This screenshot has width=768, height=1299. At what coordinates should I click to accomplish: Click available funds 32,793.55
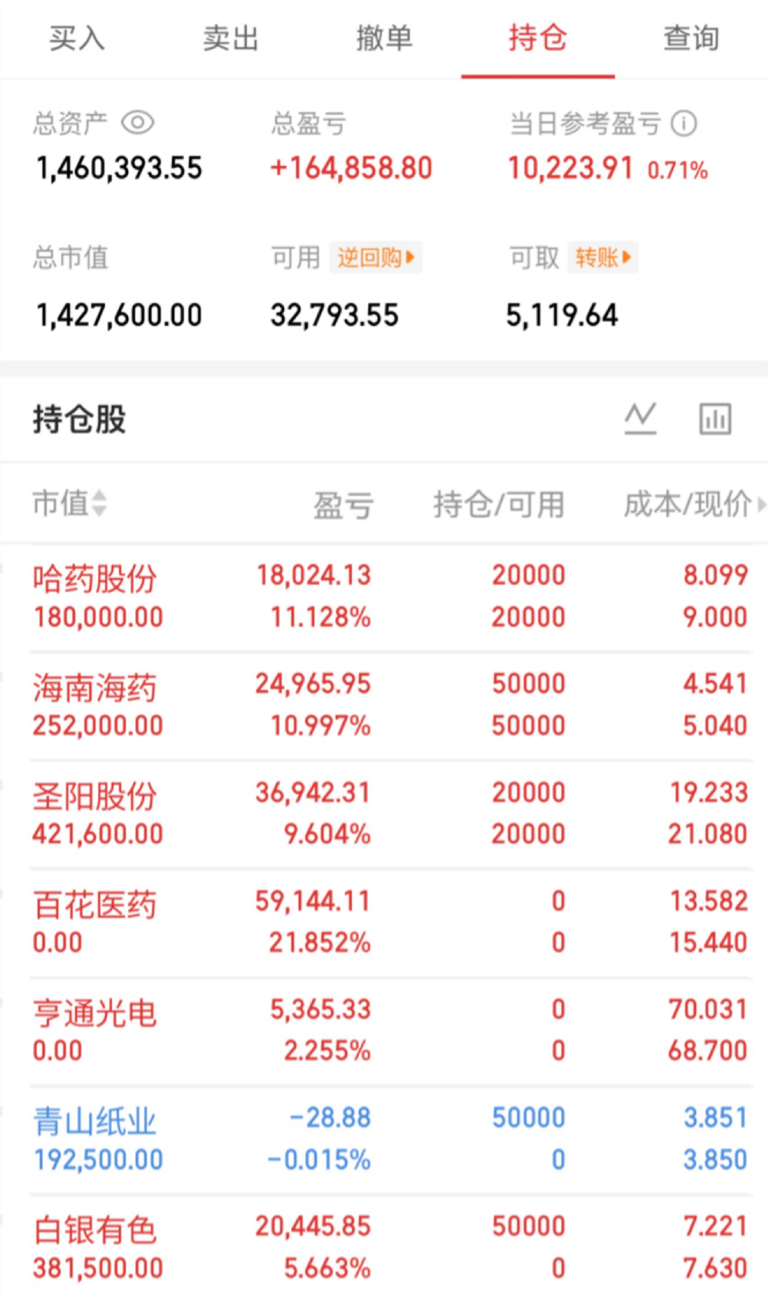click(x=334, y=316)
